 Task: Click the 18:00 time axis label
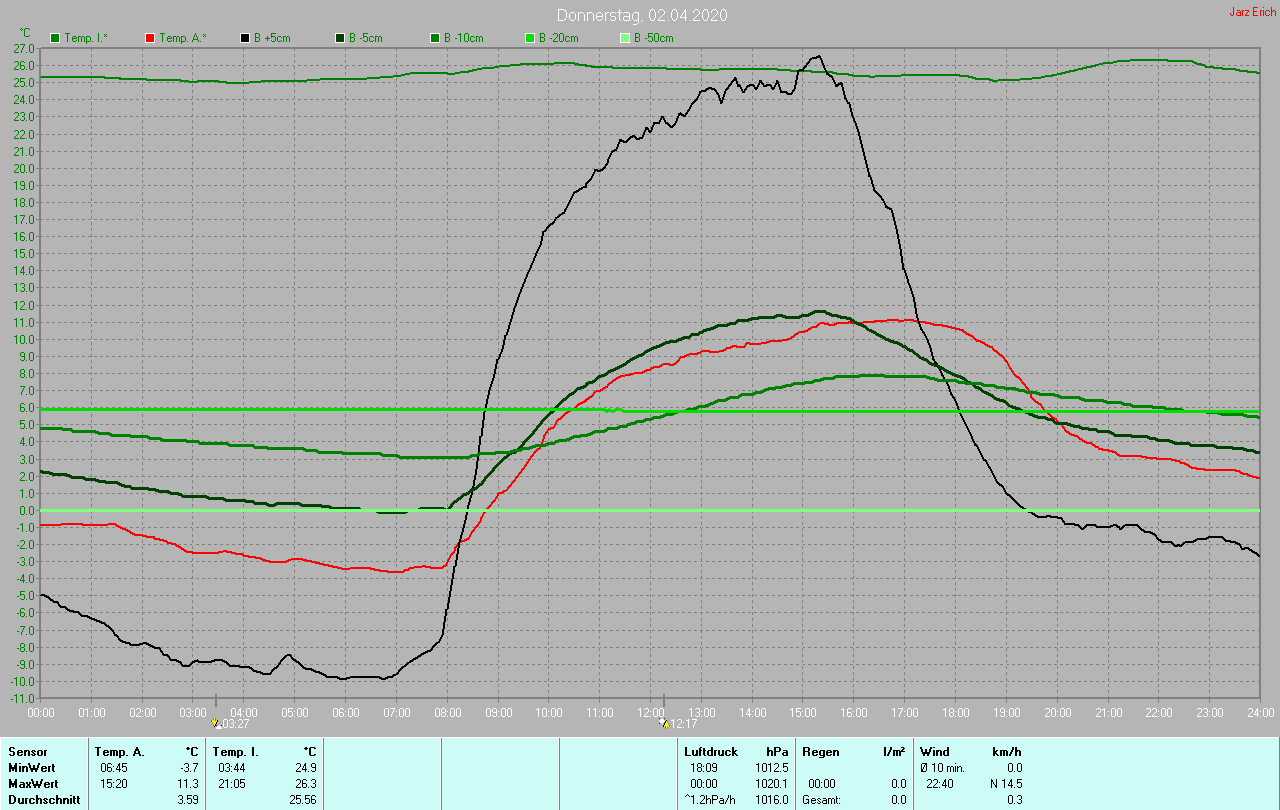click(x=956, y=712)
